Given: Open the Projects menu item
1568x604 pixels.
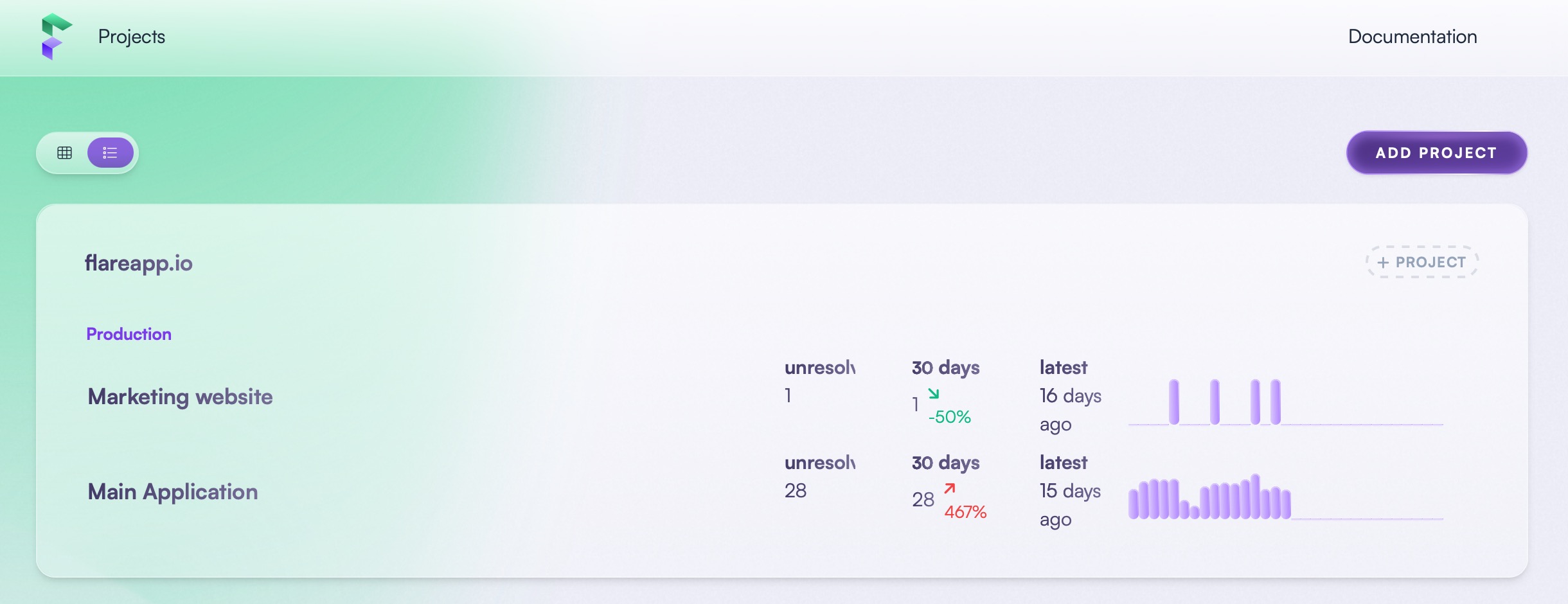Looking at the screenshot, I should pyautogui.click(x=132, y=37).
